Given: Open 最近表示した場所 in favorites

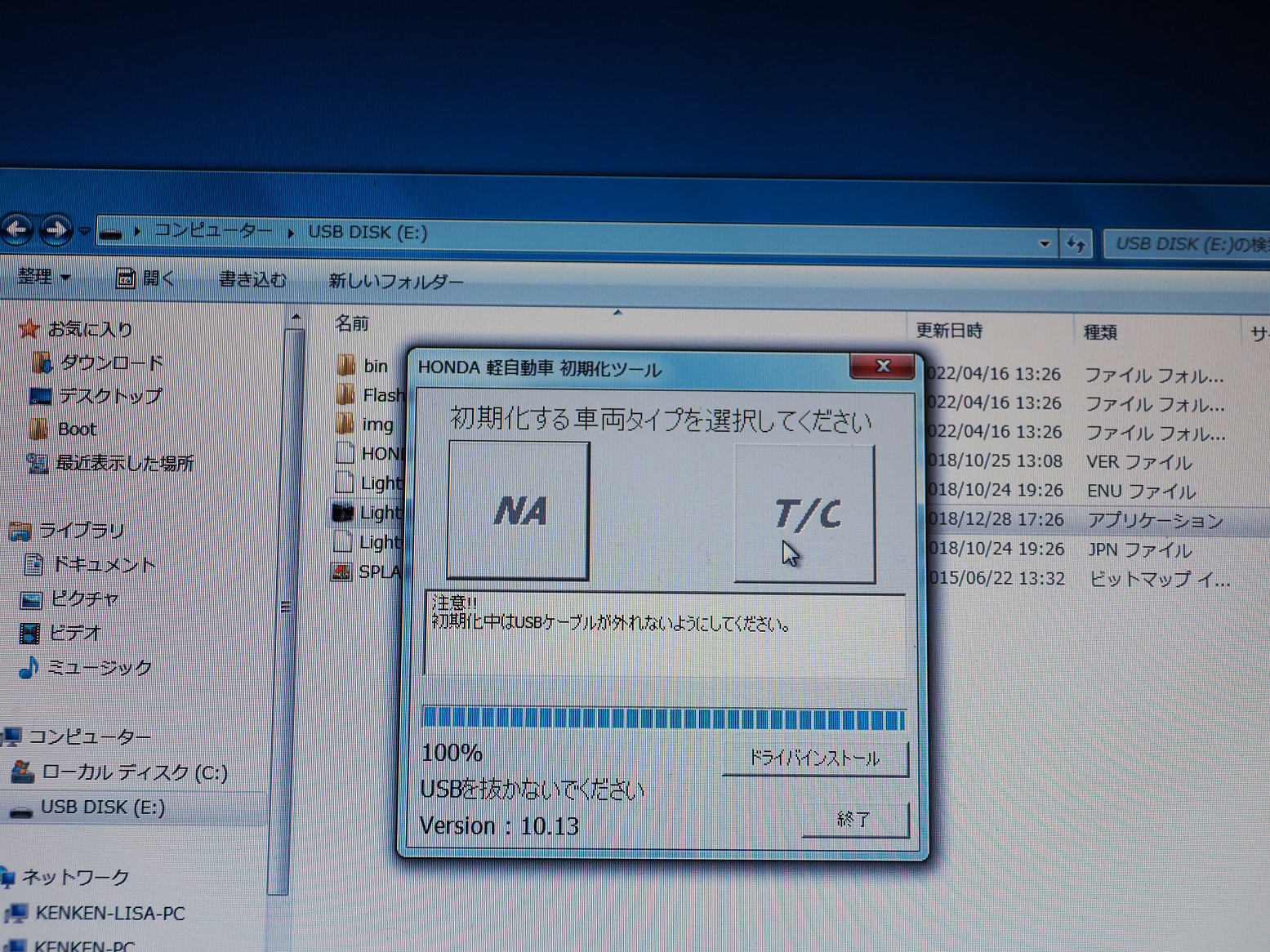Looking at the screenshot, I should pos(125,464).
